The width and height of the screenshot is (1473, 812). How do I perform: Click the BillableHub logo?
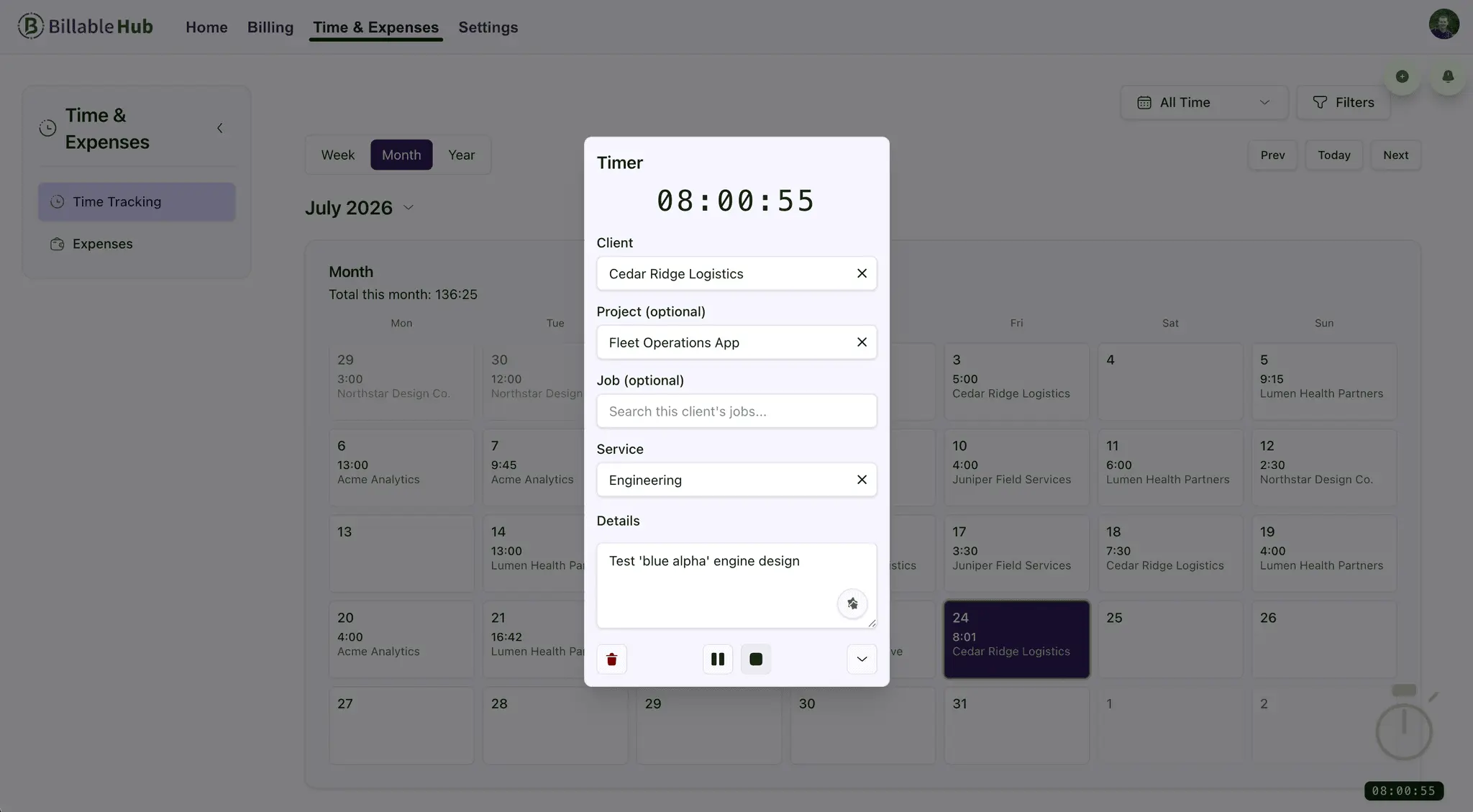tap(85, 27)
